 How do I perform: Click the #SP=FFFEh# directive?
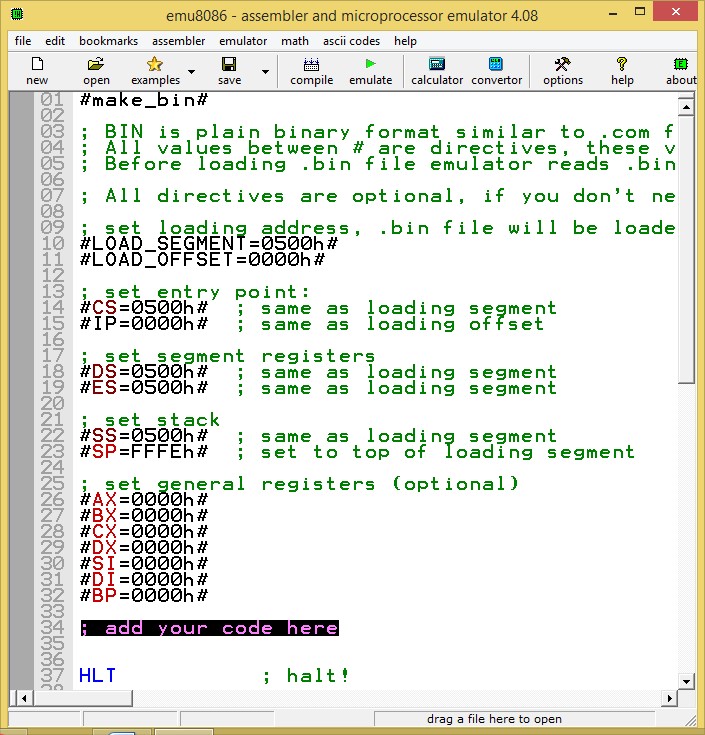(143, 452)
